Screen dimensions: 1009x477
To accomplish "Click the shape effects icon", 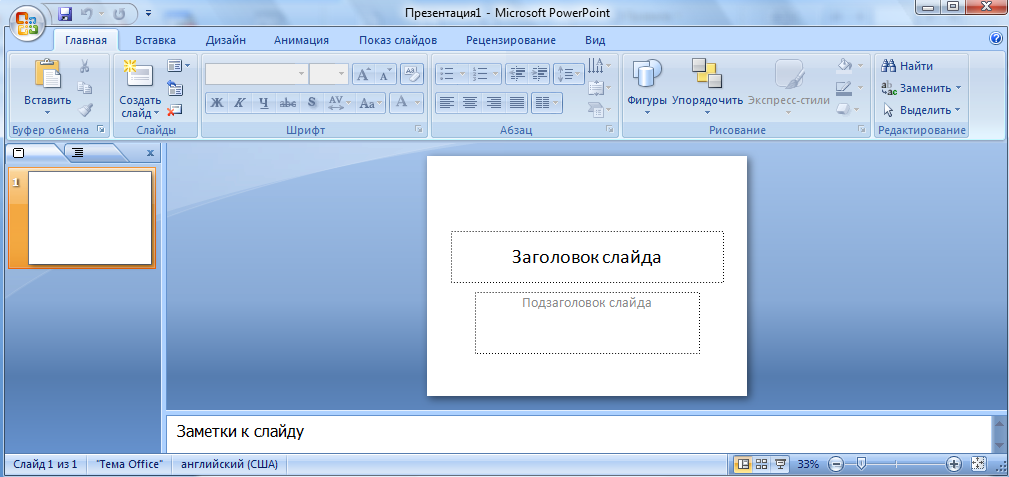I will point(844,109).
